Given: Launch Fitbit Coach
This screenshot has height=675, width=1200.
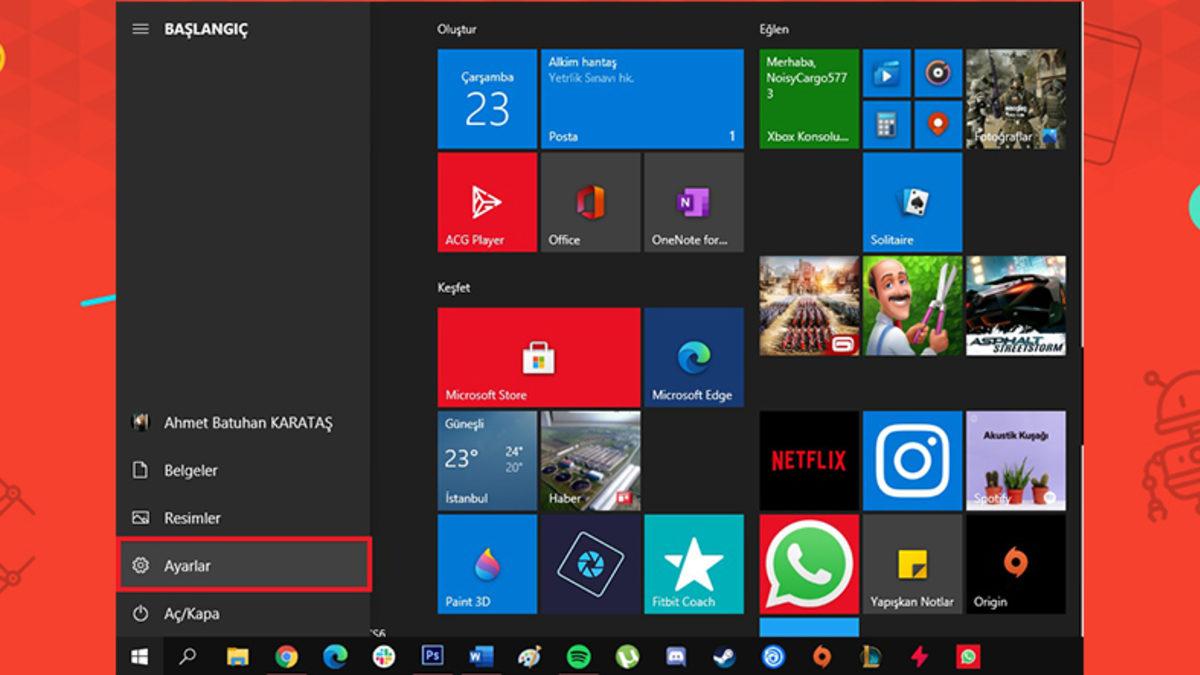Looking at the screenshot, I should (693, 564).
